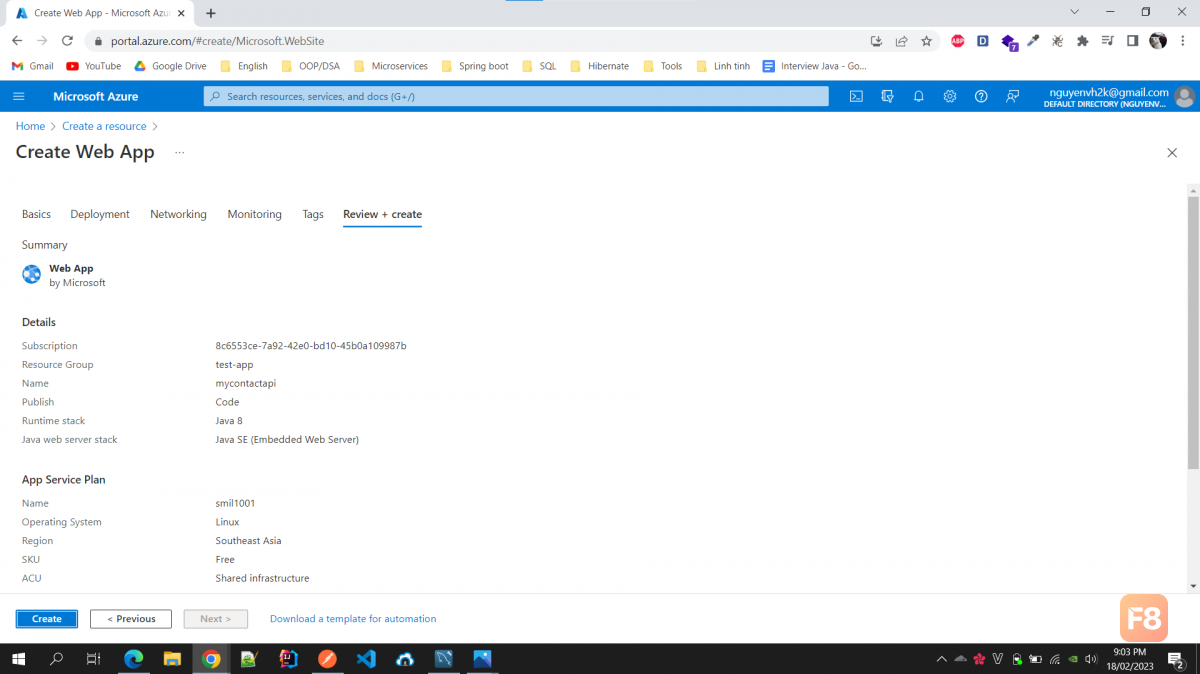Screen dimensions: 1200x674
Task: Go to Home breadcrumb
Action: point(30,126)
